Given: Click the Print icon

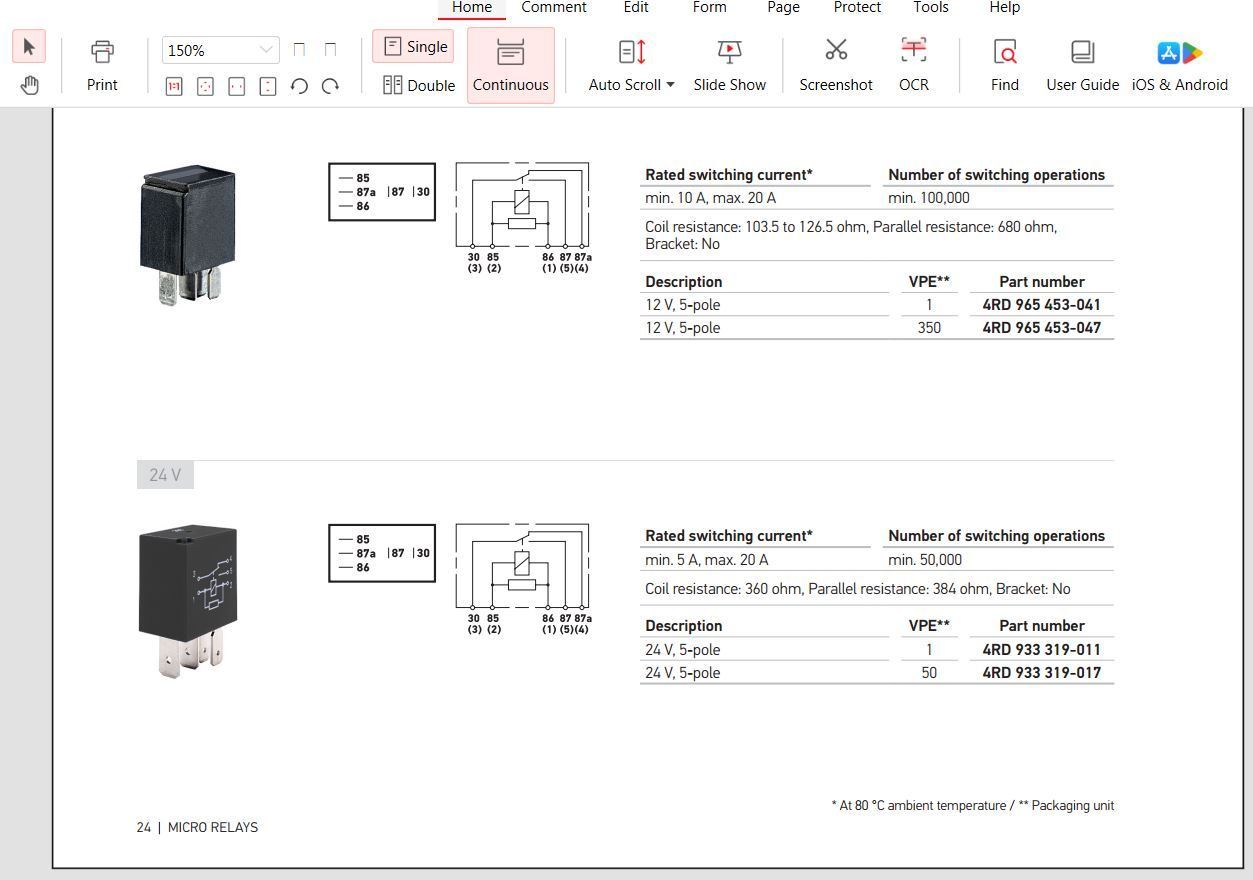Looking at the screenshot, I should pyautogui.click(x=102, y=65).
